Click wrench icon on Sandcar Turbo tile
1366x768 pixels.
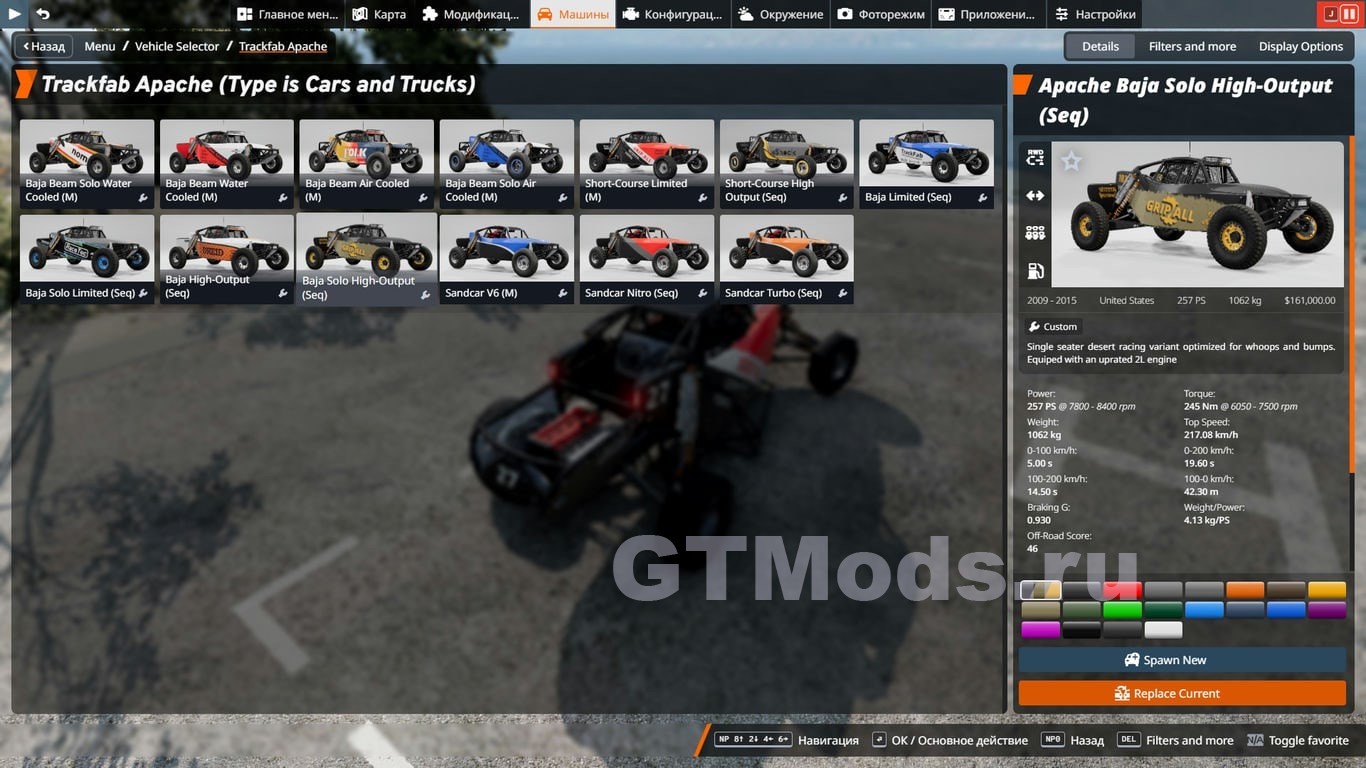pos(843,294)
